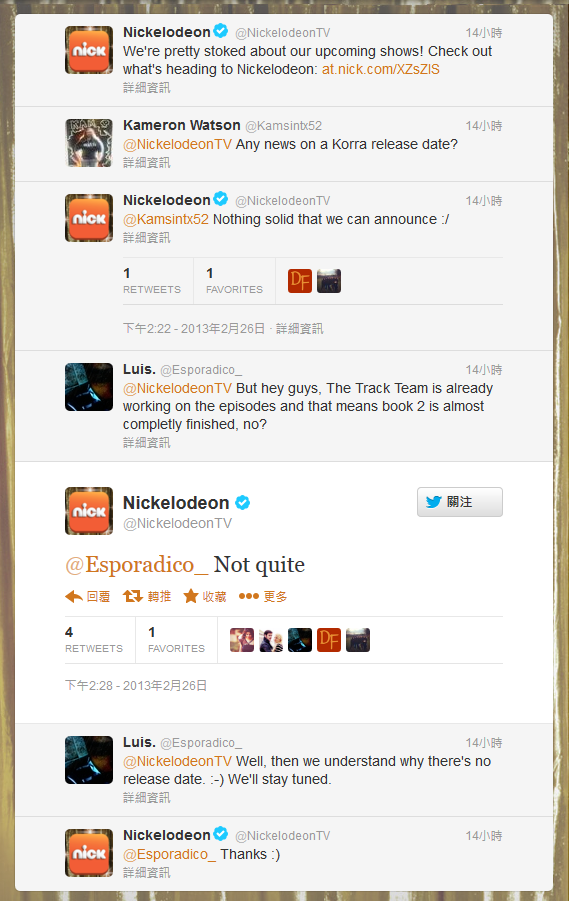Click the reply arrow icon under Not quite
Viewport: 569px width, 901px height.
pyautogui.click(x=74, y=596)
